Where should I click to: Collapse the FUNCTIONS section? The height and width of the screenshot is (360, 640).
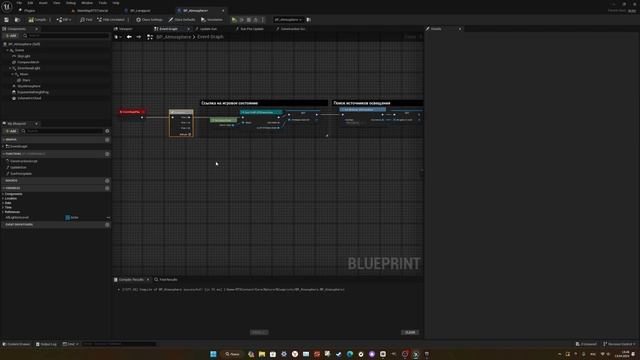pyautogui.click(x=4, y=154)
